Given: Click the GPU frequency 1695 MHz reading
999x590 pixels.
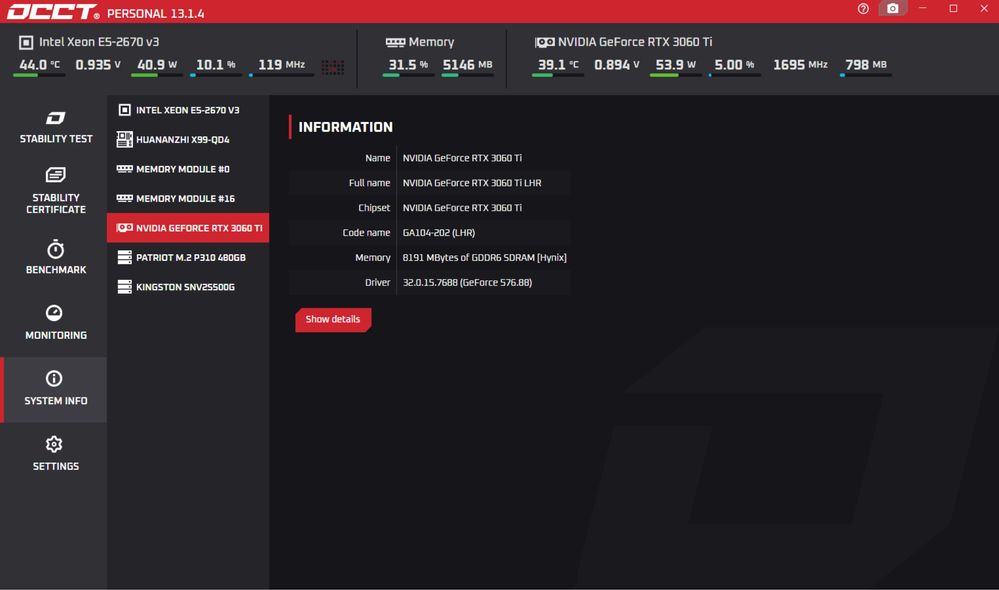Looking at the screenshot, I should pos(800,65).
